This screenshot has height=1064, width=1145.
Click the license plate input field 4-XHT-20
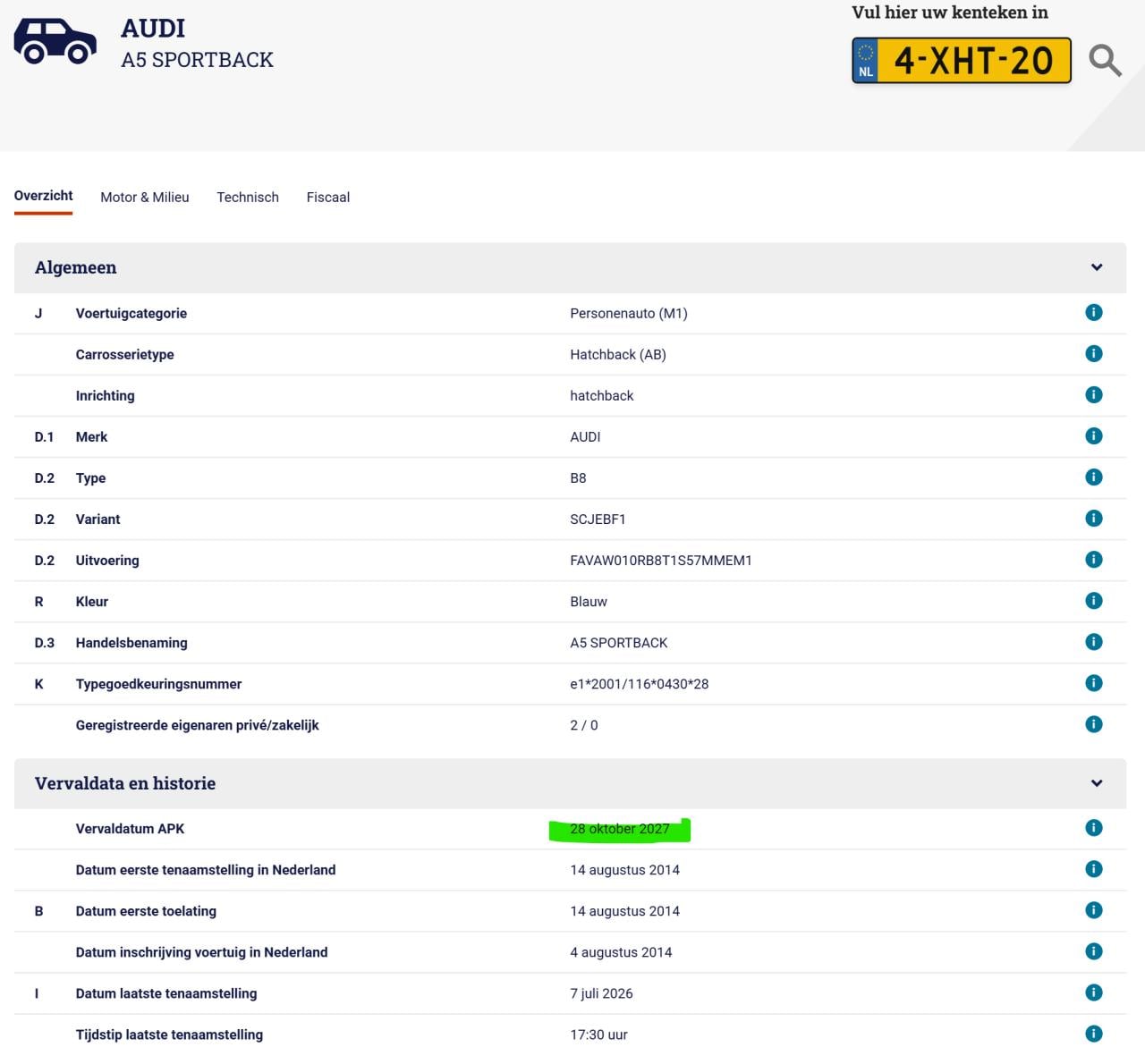(962, 61)
